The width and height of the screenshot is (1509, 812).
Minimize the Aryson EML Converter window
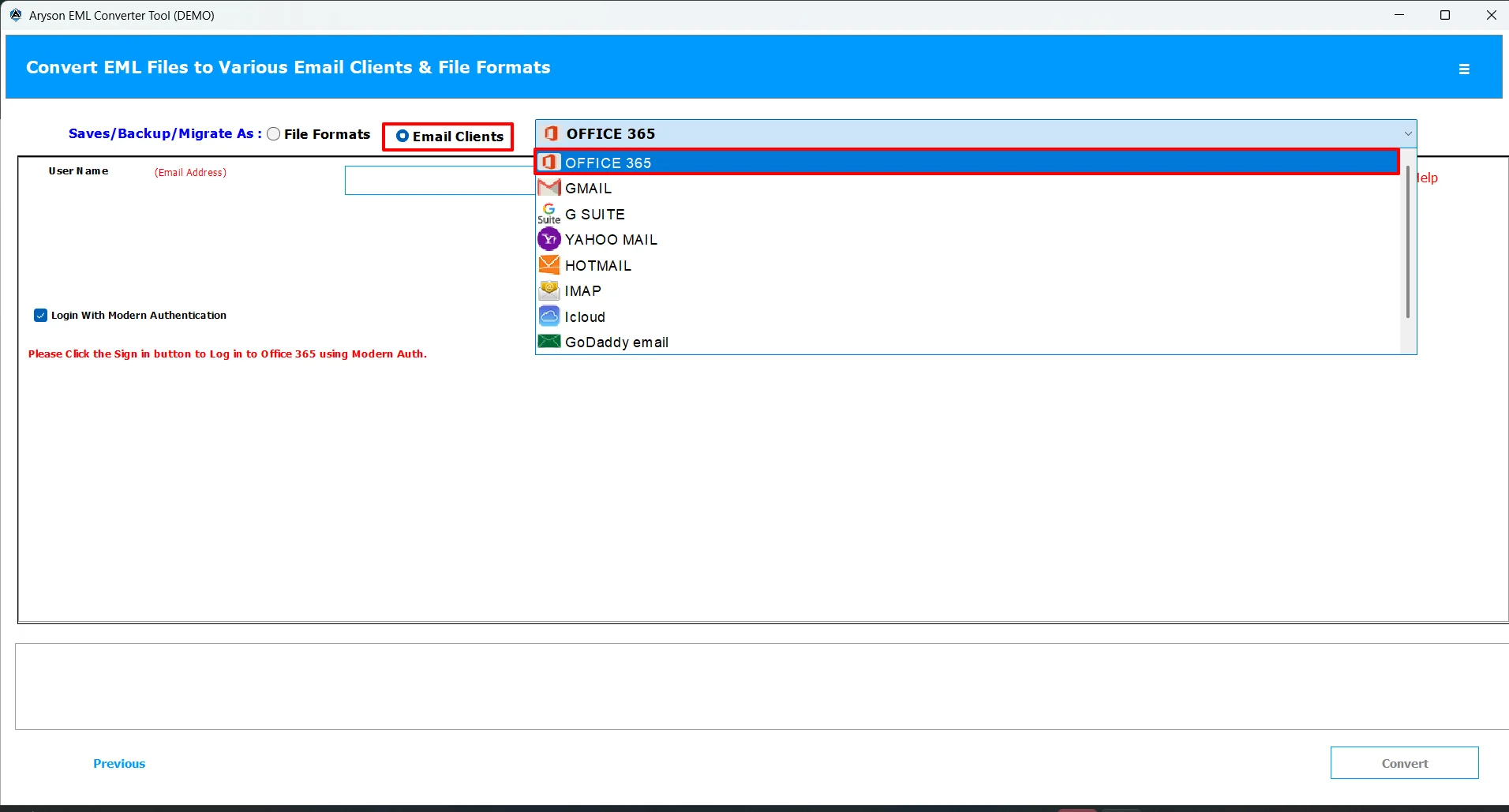click(1399, 15)
